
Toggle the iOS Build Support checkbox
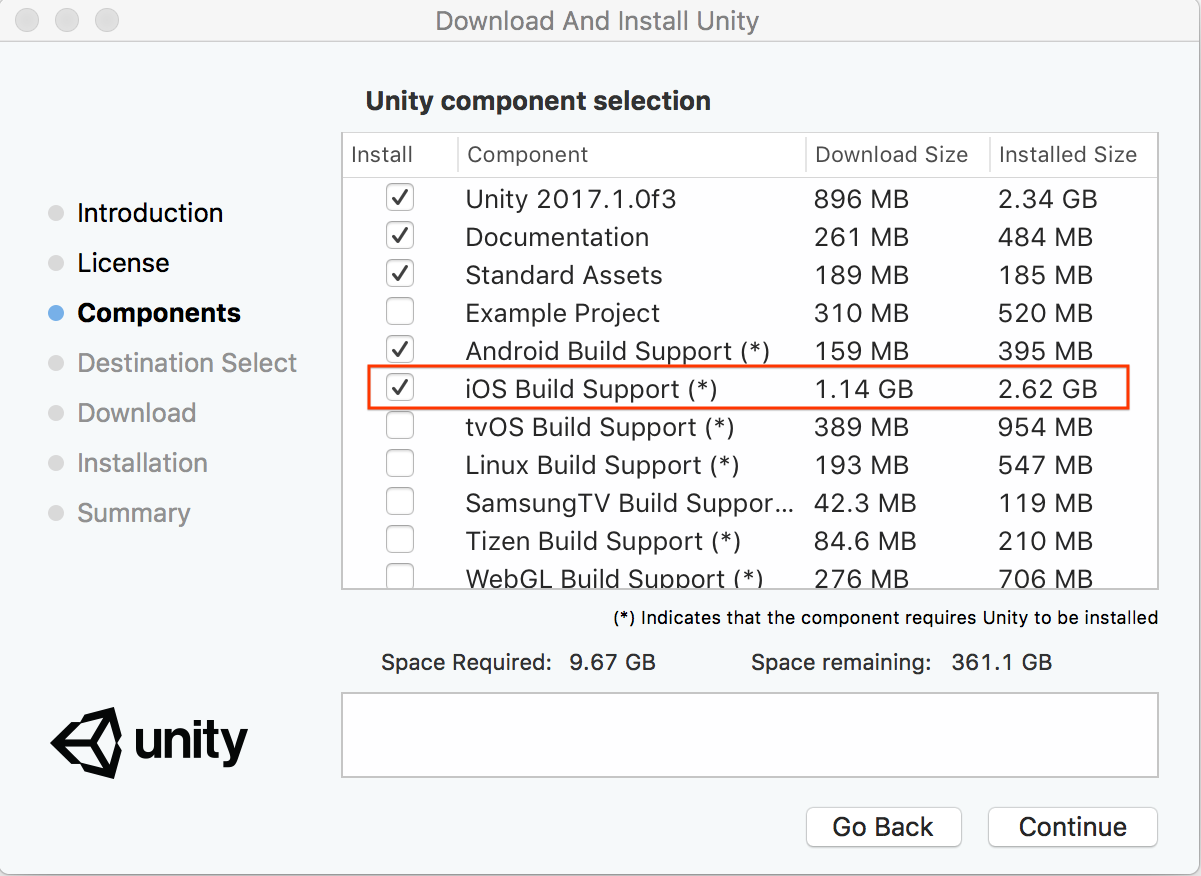click(x=400, y=388)
